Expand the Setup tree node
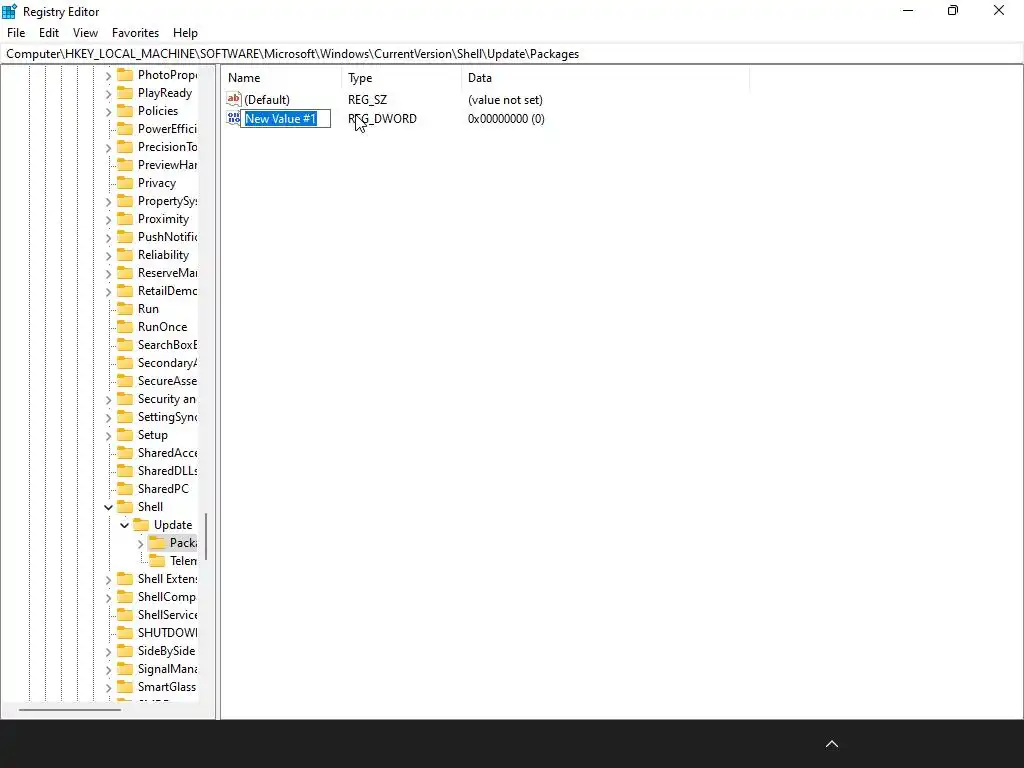This screenshot has height=768, width=1024. point(108,436)
